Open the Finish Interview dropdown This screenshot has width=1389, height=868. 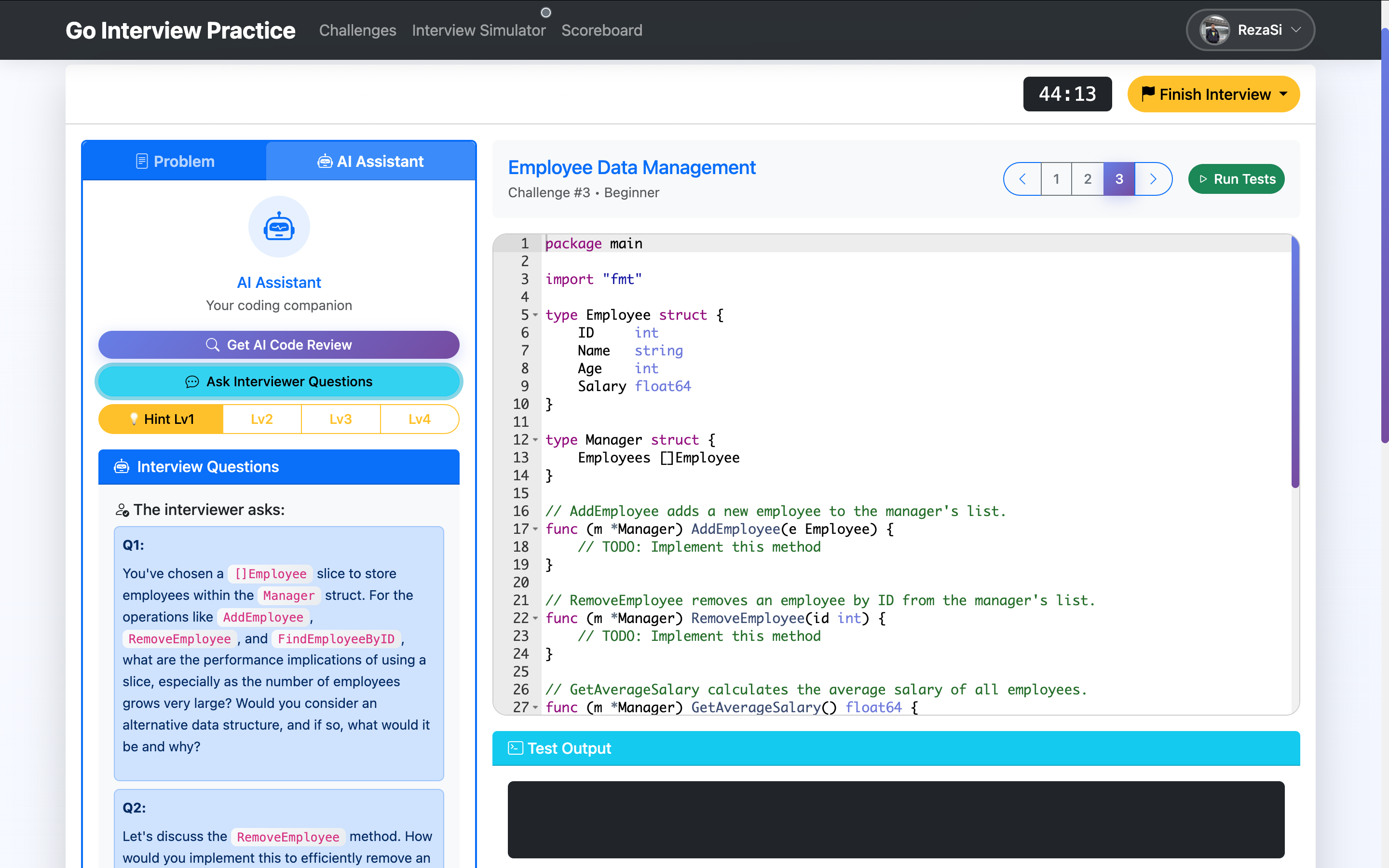(x=1213, y=94)
